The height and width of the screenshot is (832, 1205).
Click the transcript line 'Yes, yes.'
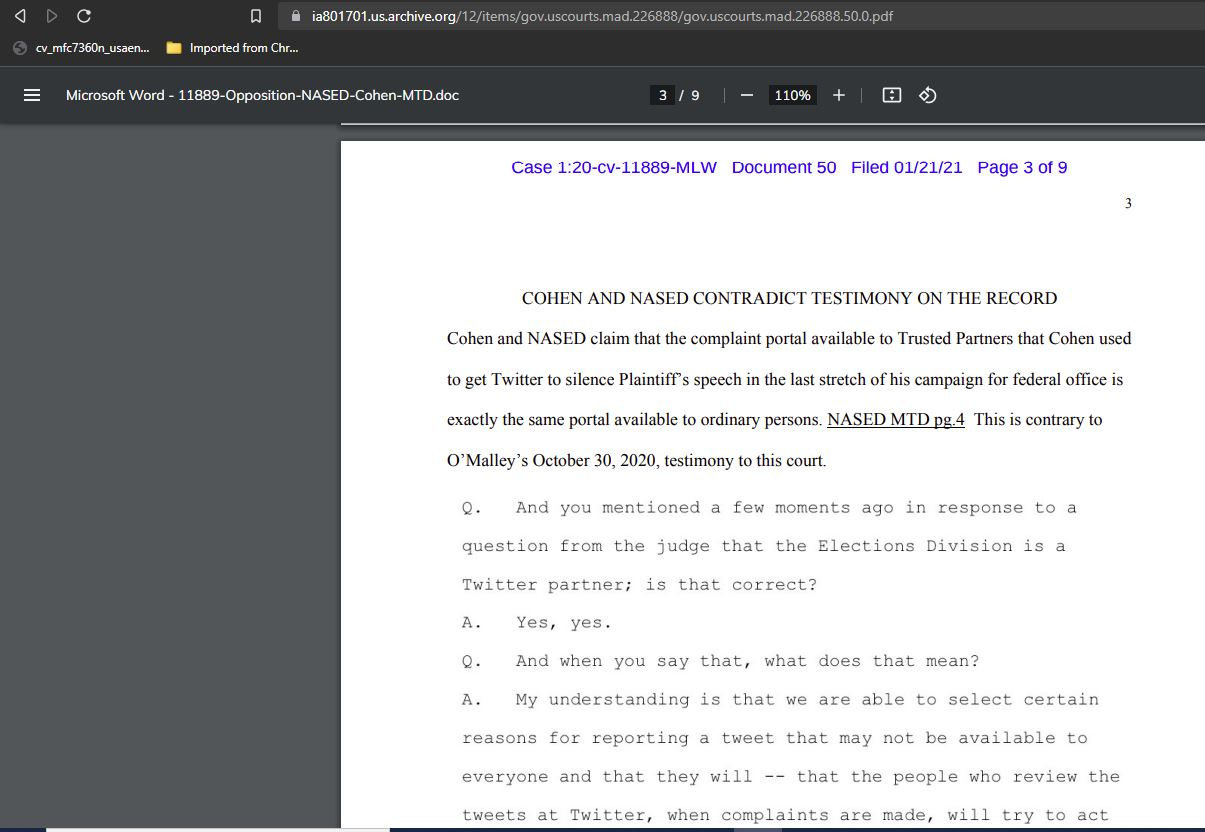(563, 623)
